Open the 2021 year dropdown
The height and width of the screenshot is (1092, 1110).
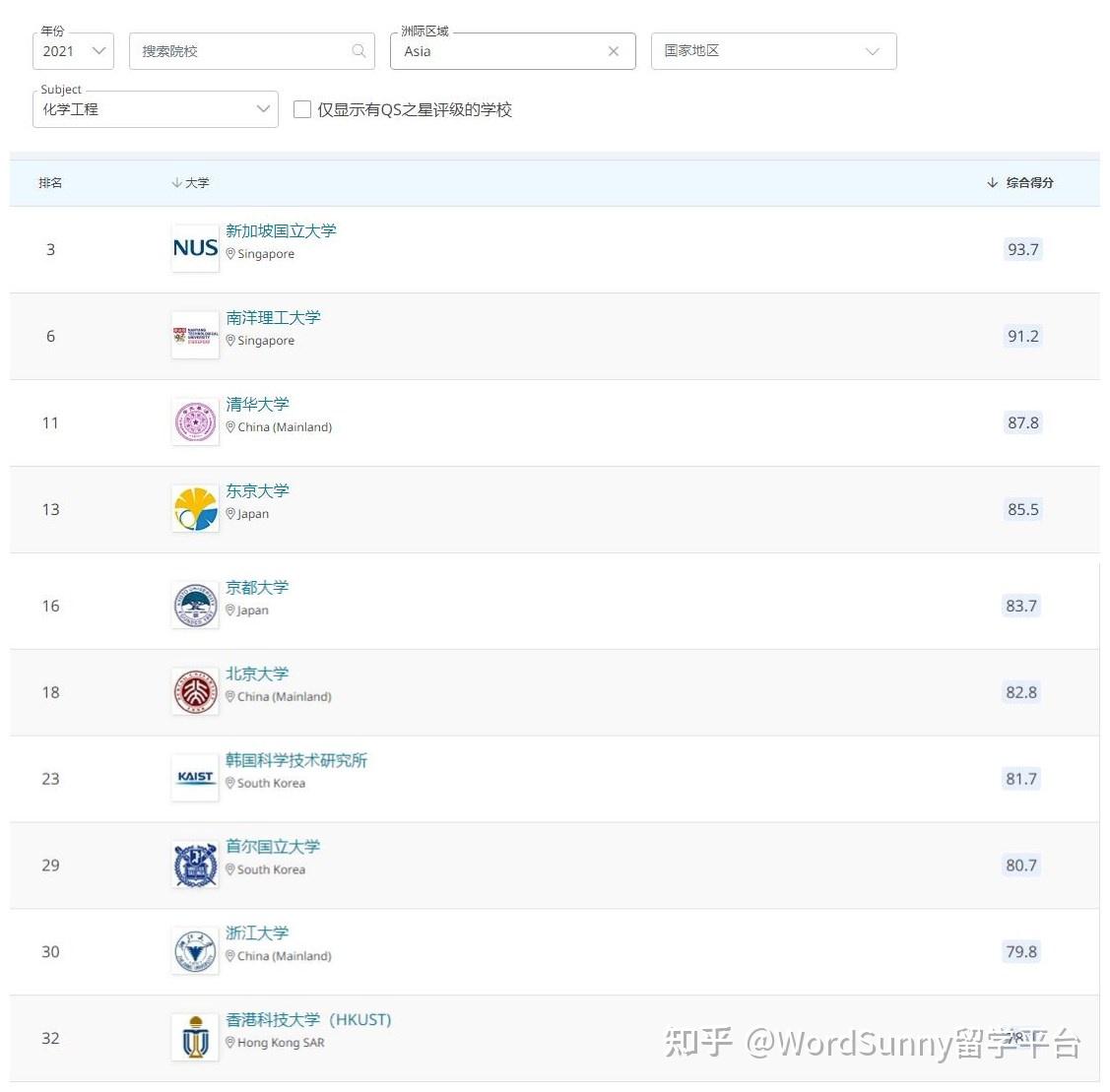74,51
